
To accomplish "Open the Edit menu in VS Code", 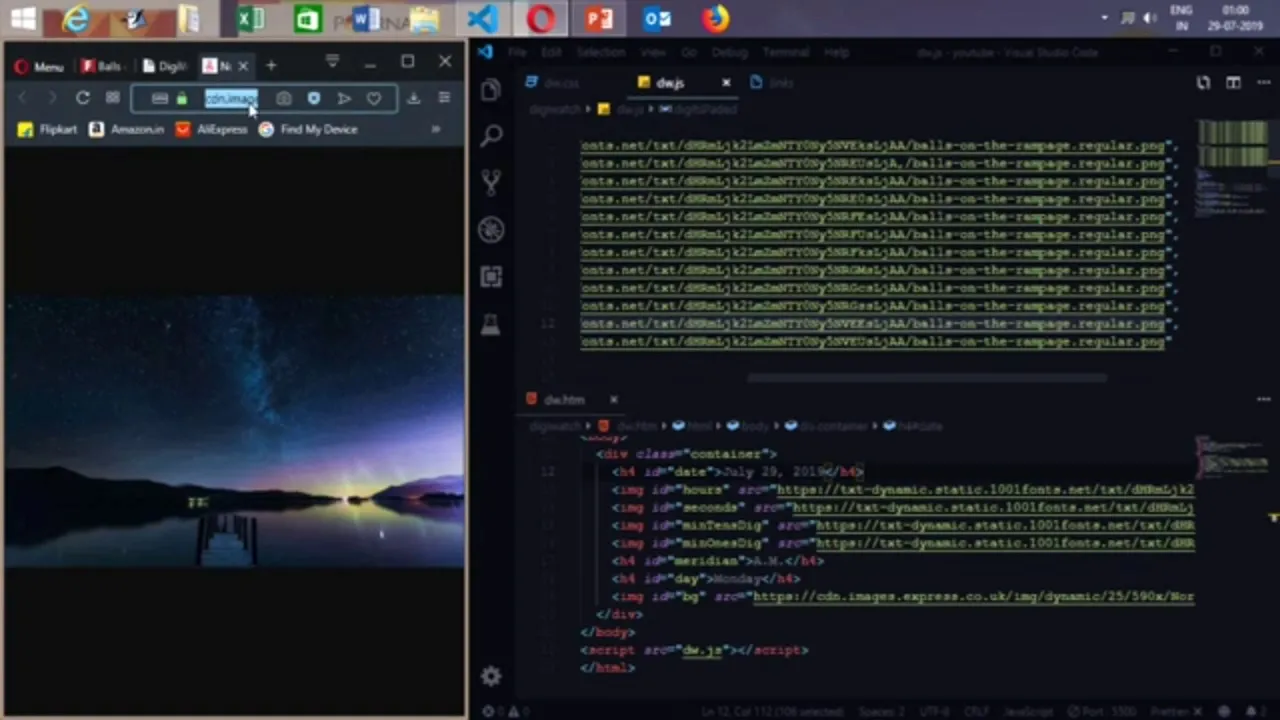I will [551, 52].
